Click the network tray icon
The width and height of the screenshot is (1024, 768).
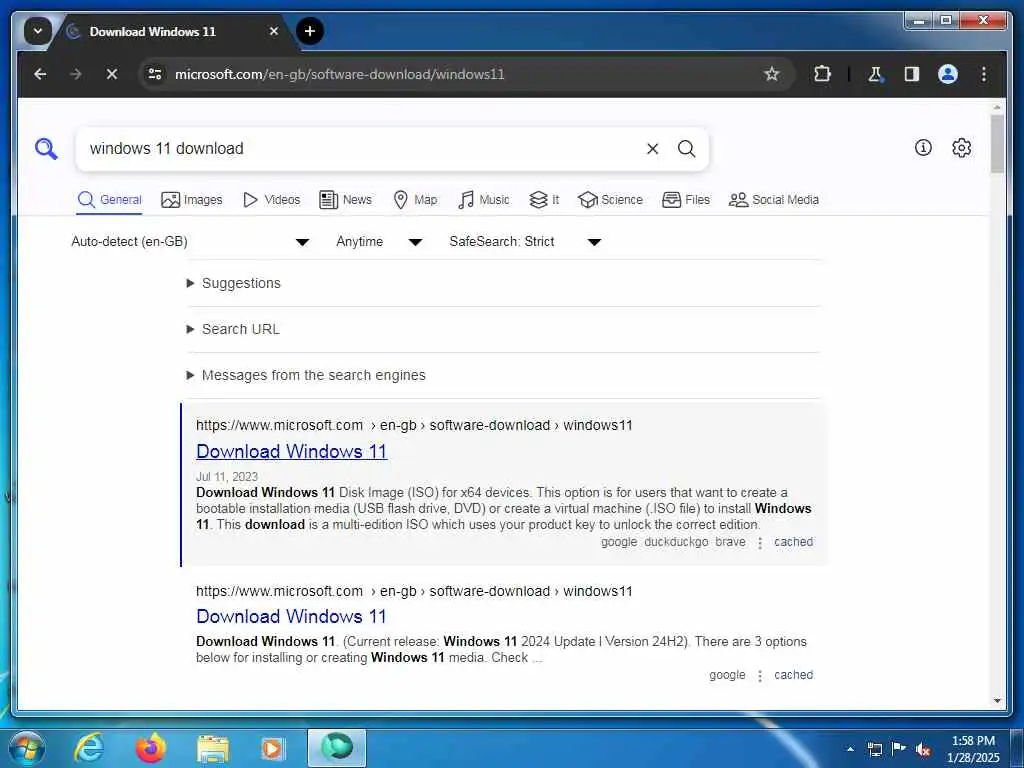pyautogui.click(x=875, y=750)
